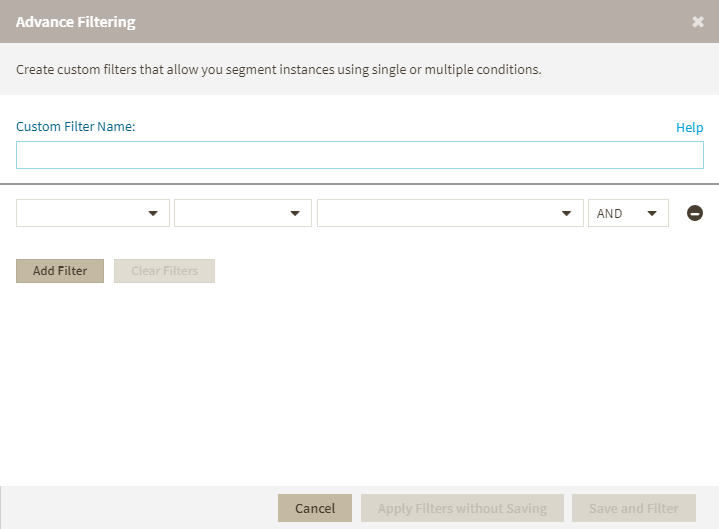
Task: Click the Save and Filter button
Action: pos(634,508)
